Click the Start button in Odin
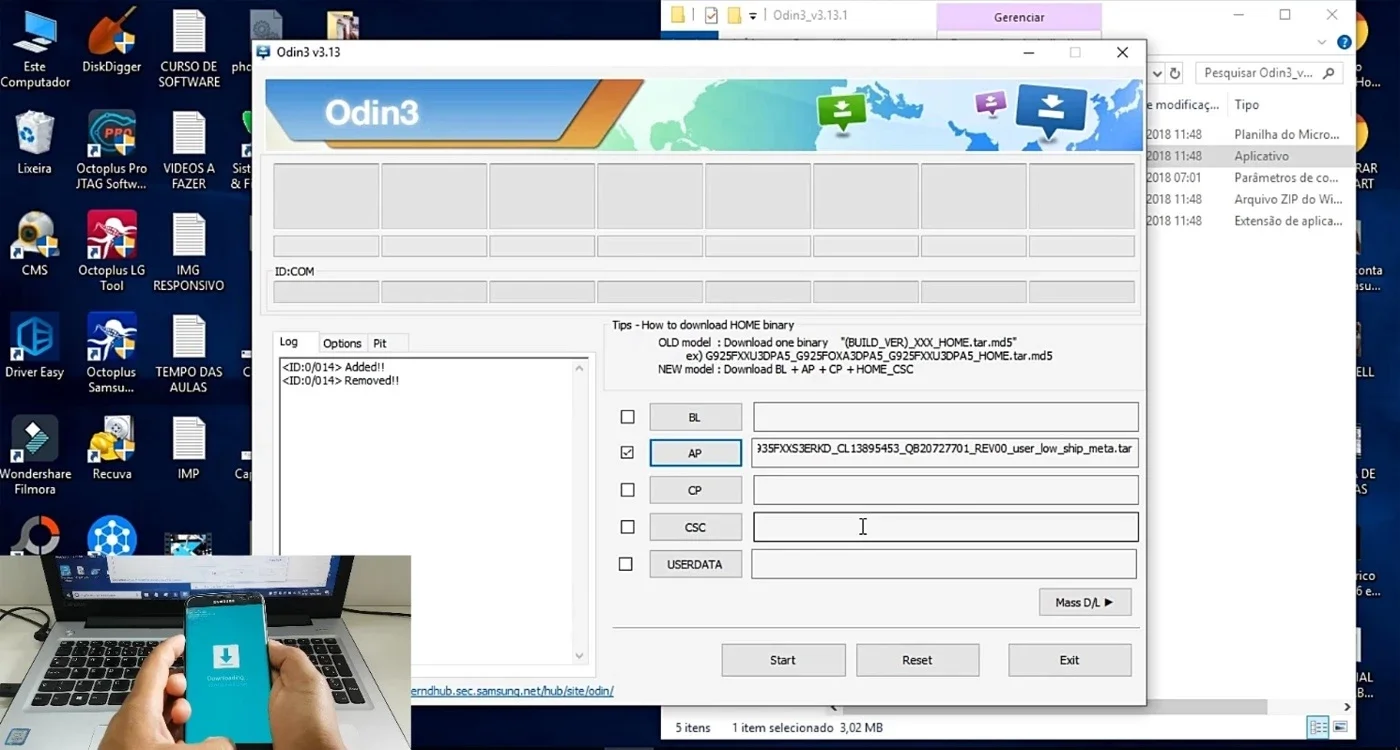 (x=783, y=660)
